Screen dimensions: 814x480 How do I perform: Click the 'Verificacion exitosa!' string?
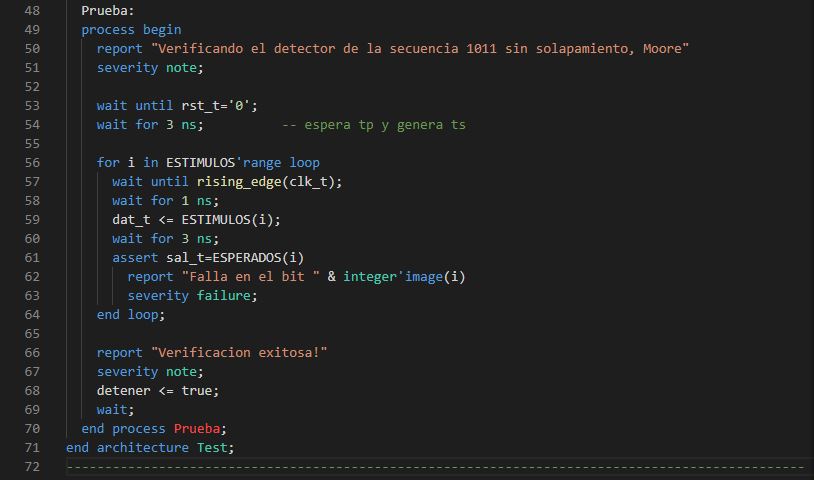point(239,353)
